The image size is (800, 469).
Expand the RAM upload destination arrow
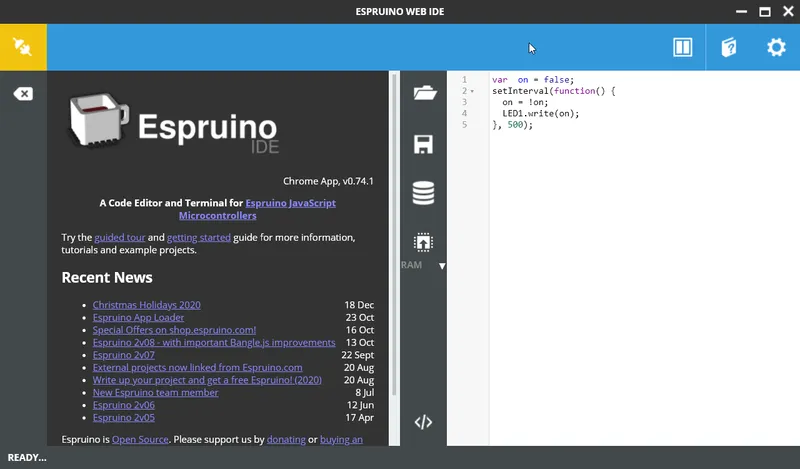[x=442, y=266]
